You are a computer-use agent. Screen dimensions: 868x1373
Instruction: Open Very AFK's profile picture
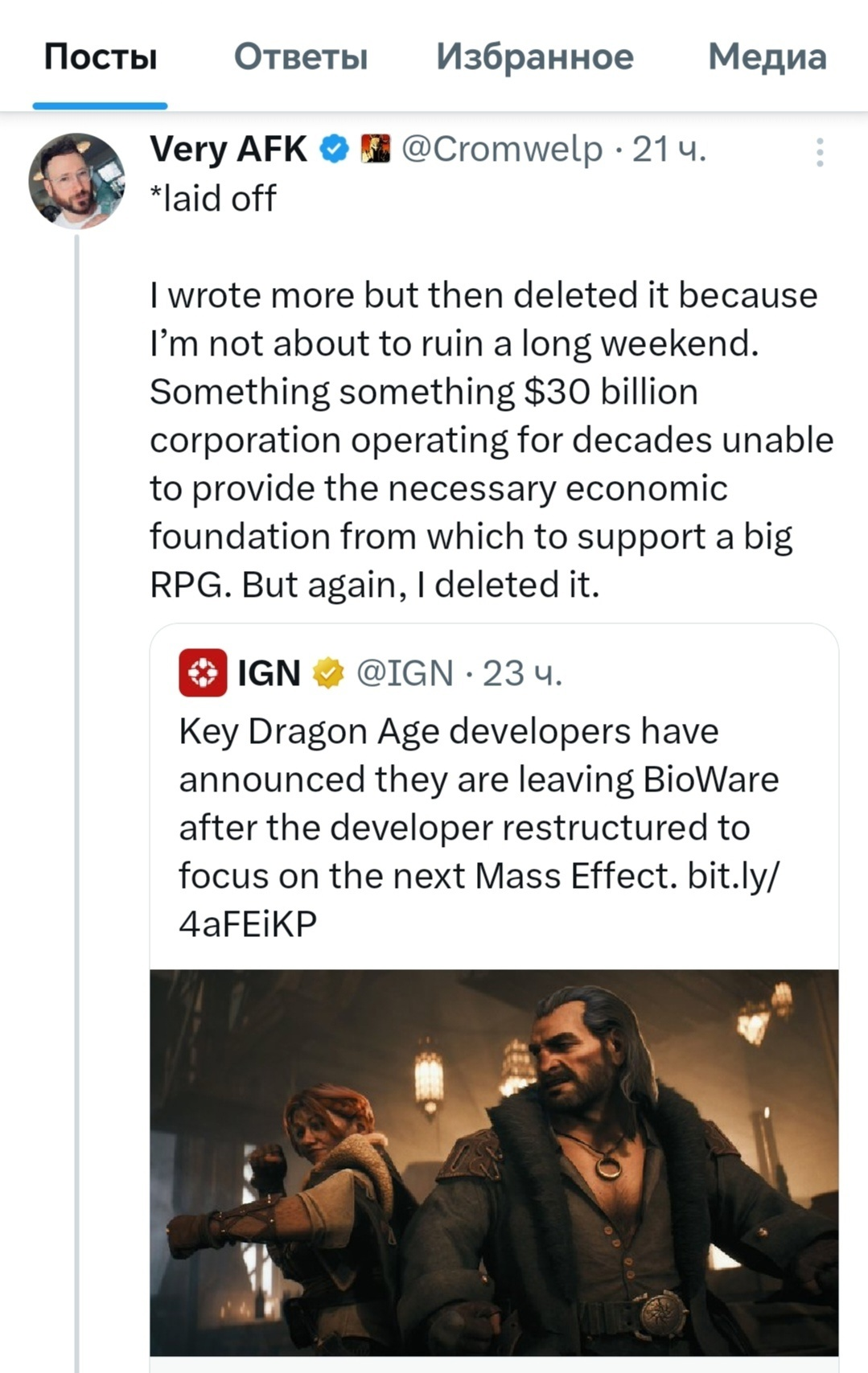click(77, 181)
